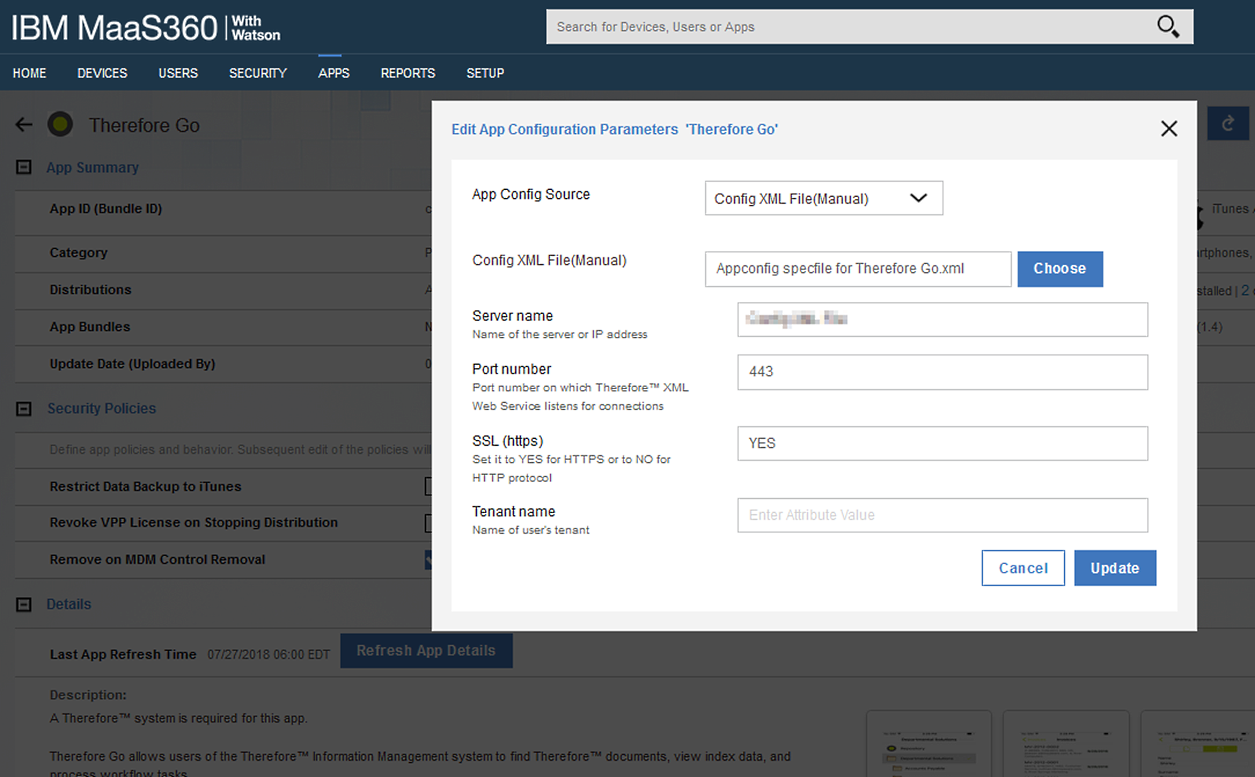The height and width of the screenshot is (777, 1255).
Task: Click the SSL (https) value field
Action: coord(941,443)
